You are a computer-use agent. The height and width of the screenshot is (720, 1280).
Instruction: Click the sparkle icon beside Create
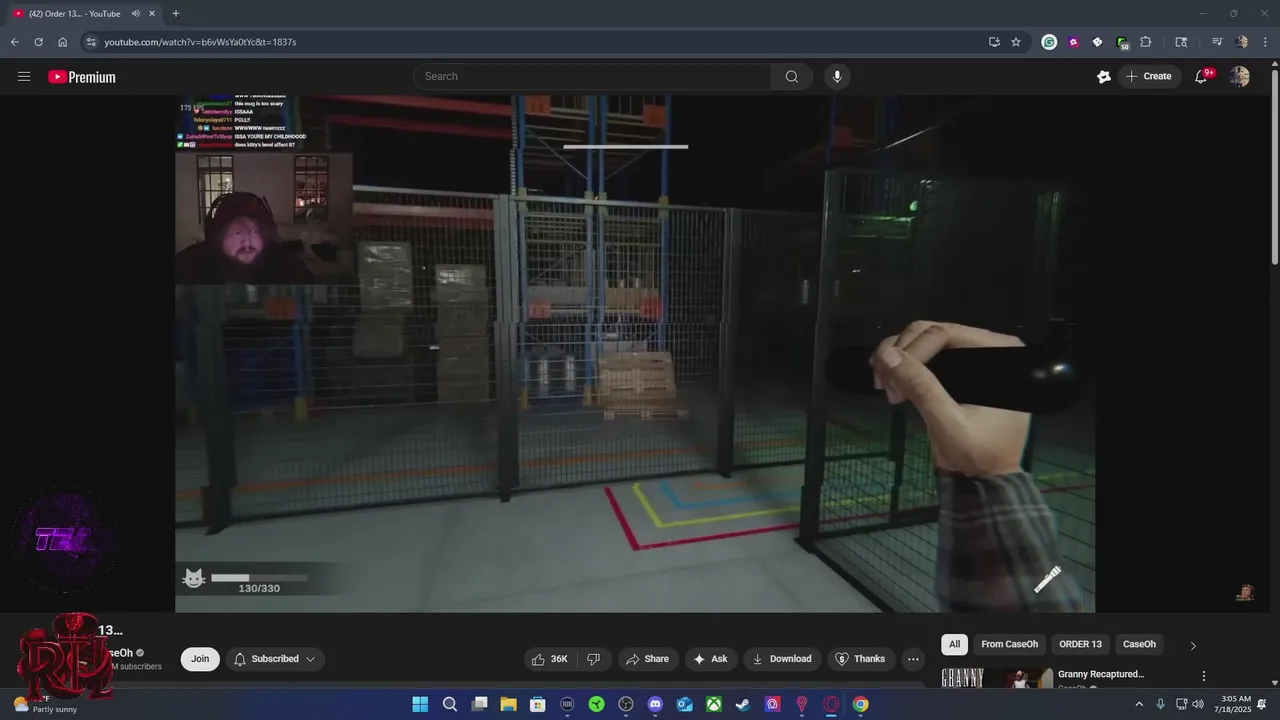(x=1104, y=76)
